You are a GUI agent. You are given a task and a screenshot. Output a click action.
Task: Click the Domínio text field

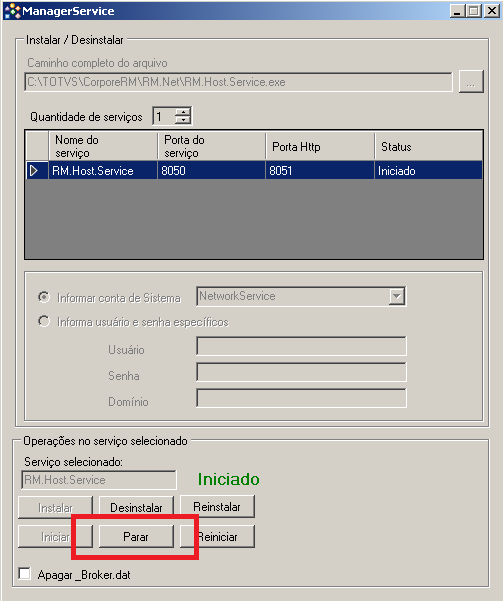pos(301,398)
